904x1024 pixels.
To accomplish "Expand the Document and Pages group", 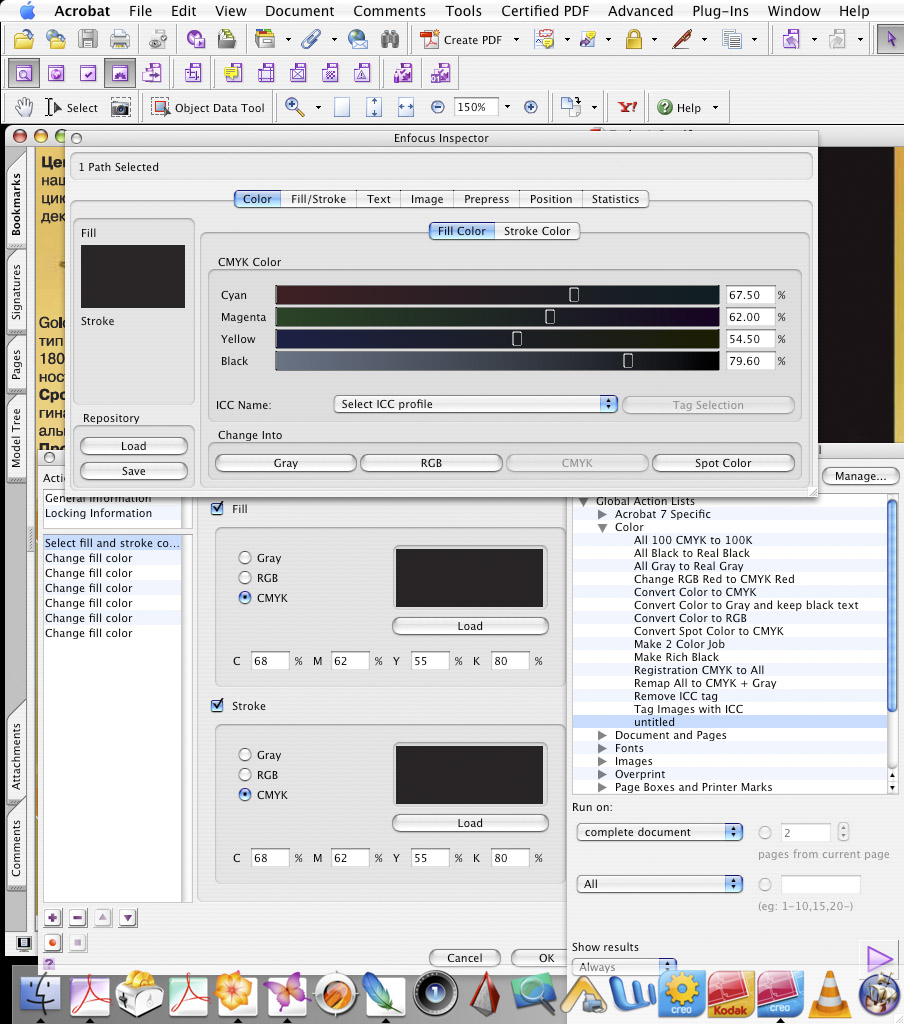I will pyautogui.click(x=602, y=735).
